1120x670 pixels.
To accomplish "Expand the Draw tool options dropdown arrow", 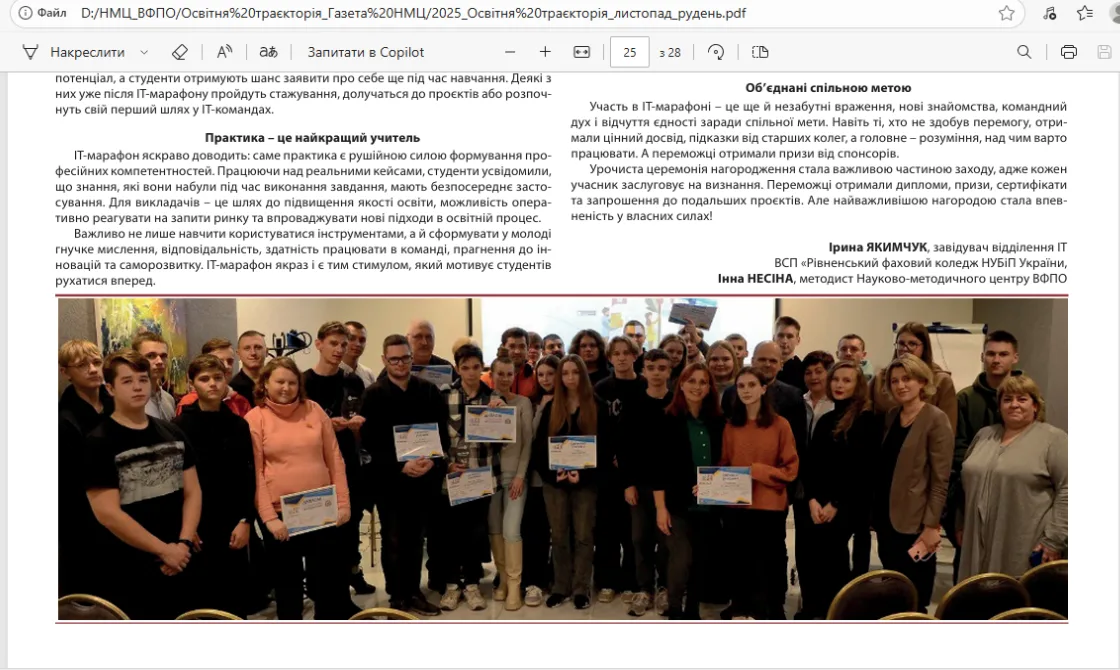I will 144,52.
